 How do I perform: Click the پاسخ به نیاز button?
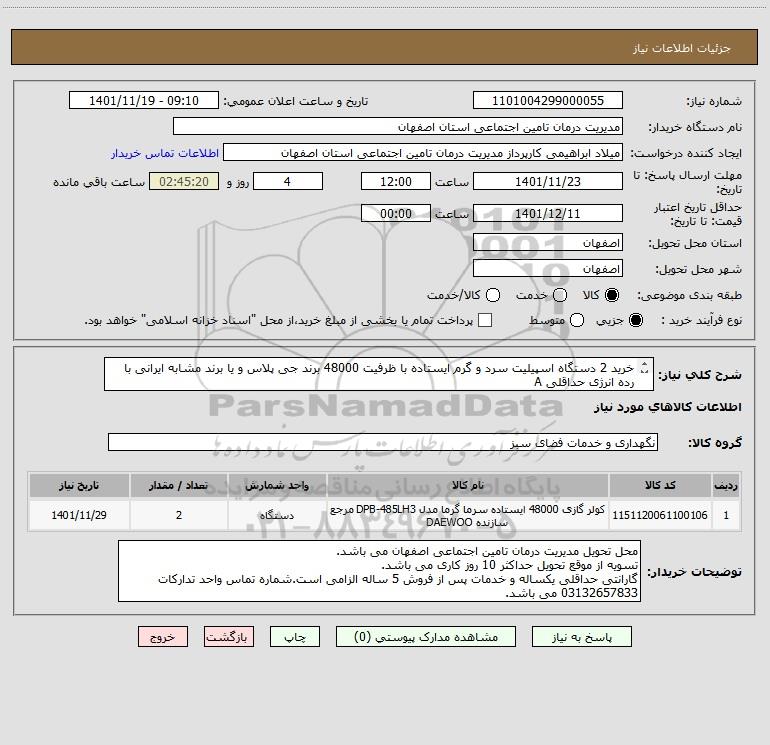pyautogui.click(x=581, y=637)
